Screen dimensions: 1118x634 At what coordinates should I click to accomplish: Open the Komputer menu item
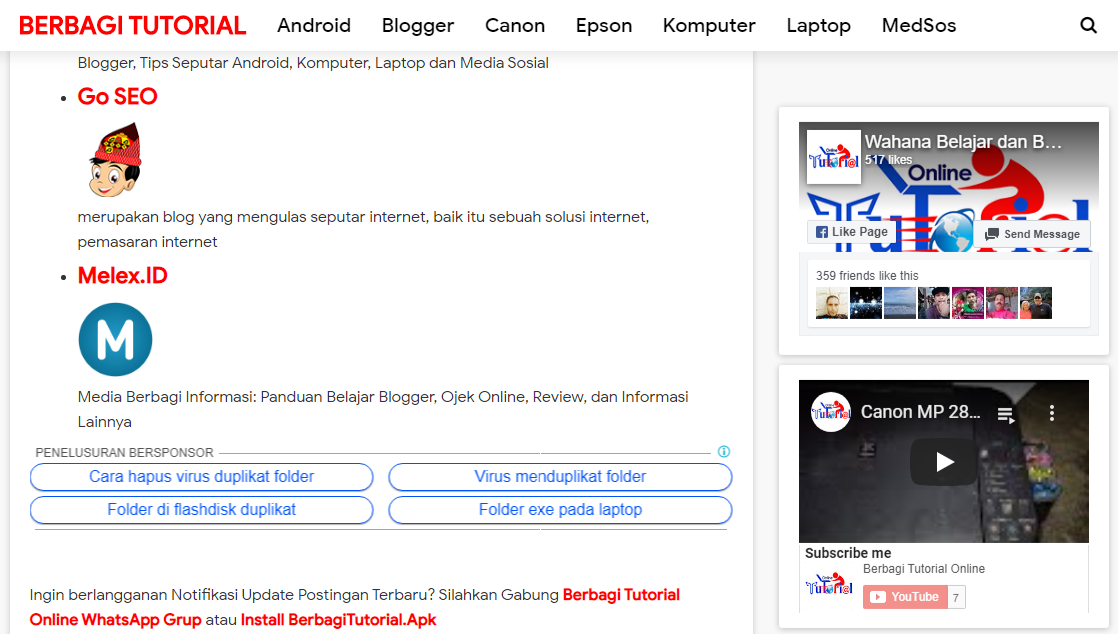709,26
